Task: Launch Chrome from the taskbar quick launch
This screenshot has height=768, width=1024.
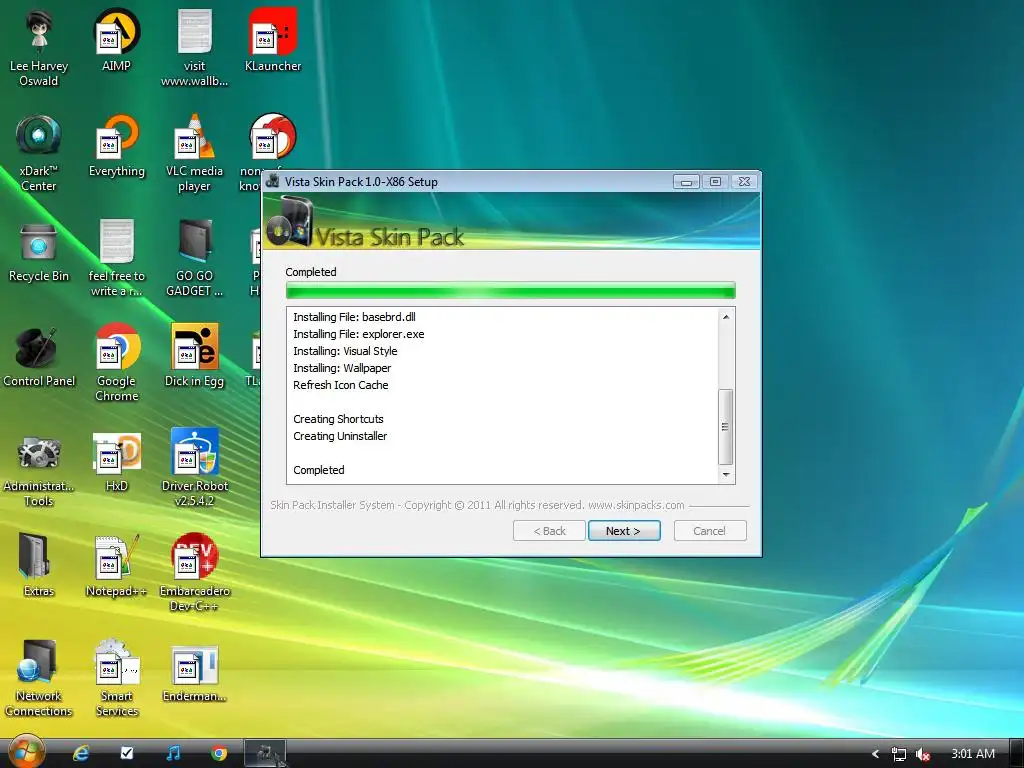Action: click(x=219, y=753)
